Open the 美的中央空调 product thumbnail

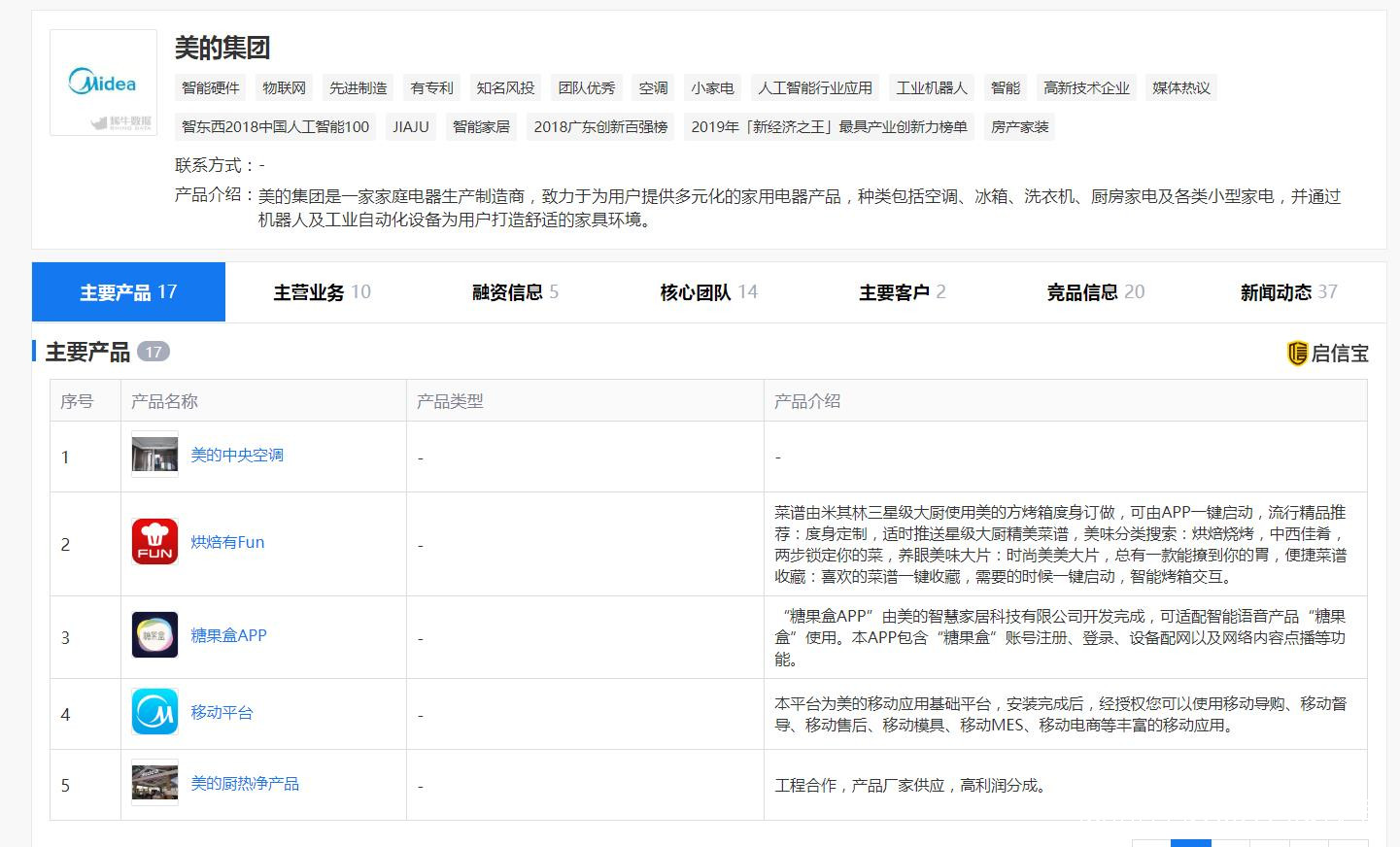pos(154,455)
